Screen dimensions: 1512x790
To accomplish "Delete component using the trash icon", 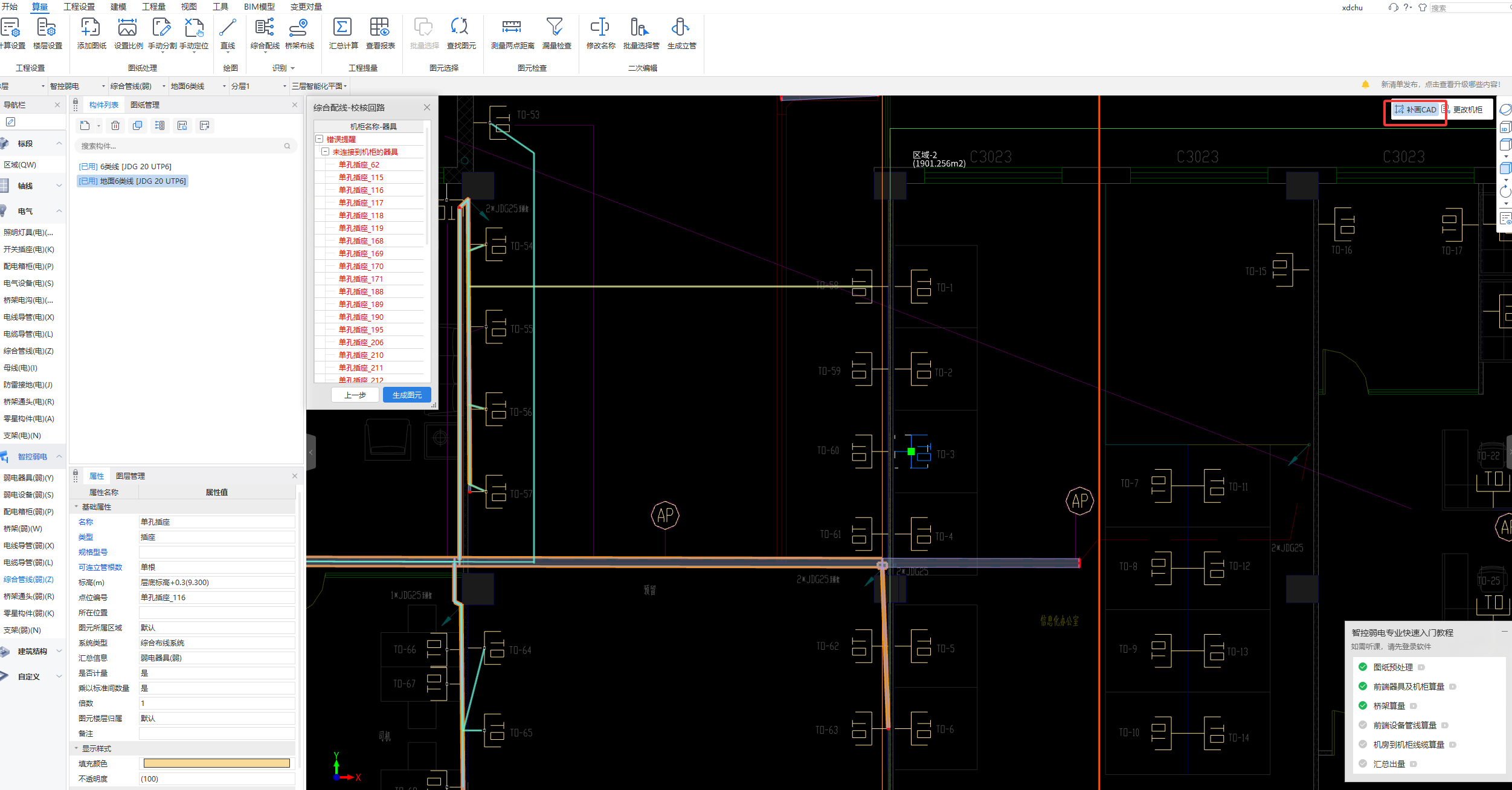I will click(x=115, y=126).
